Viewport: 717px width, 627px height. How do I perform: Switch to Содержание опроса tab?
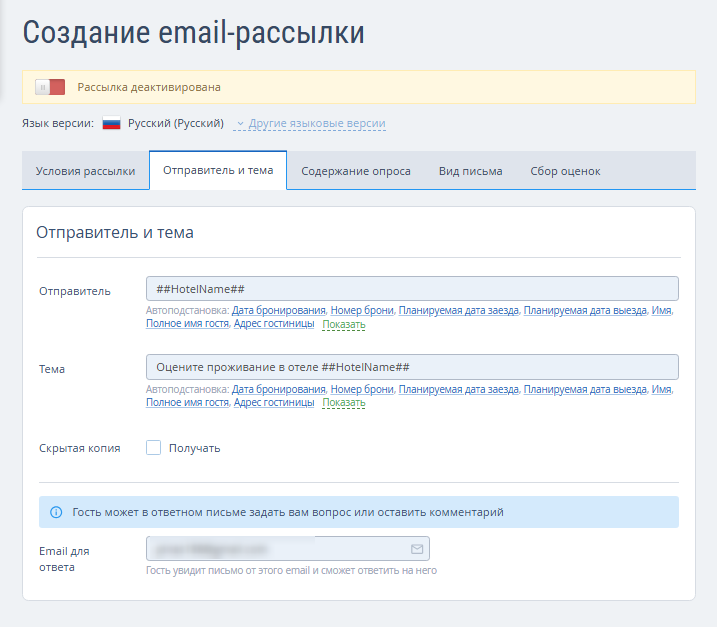tap(356, 171)
